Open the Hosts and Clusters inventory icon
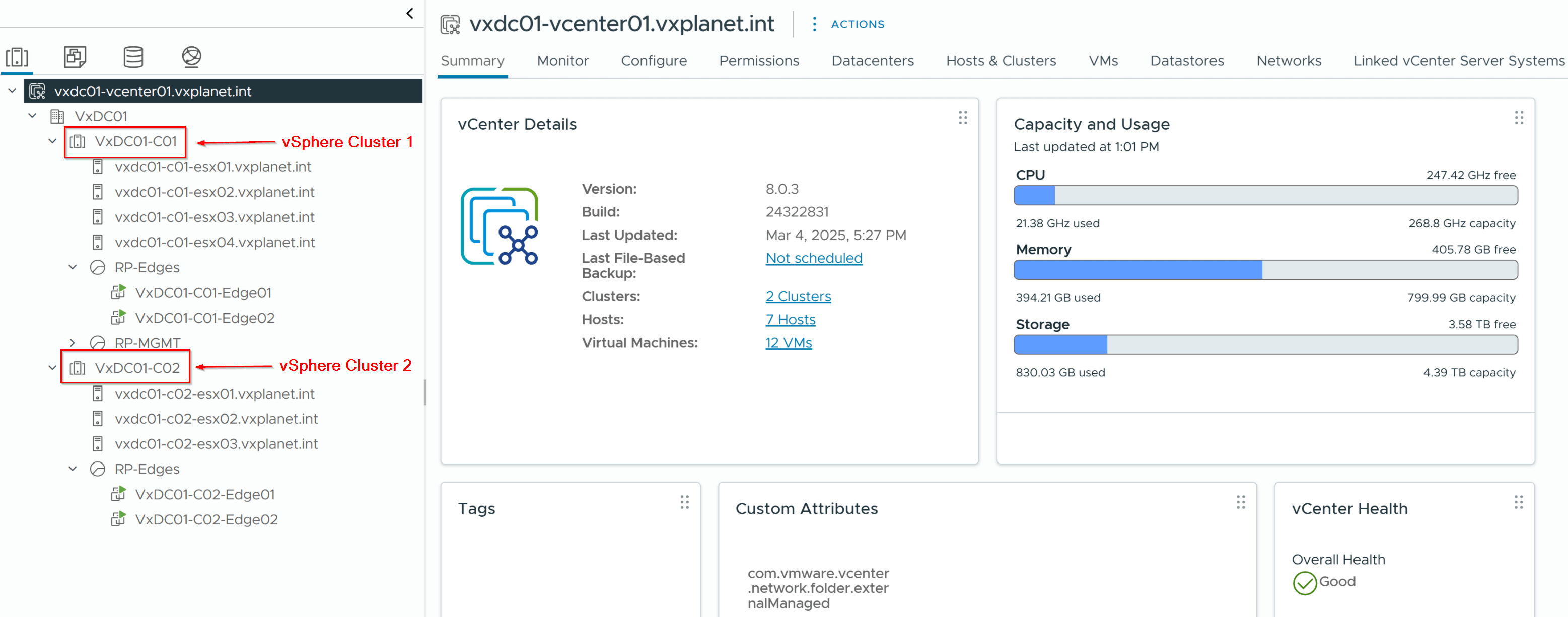 coord(17,57)
